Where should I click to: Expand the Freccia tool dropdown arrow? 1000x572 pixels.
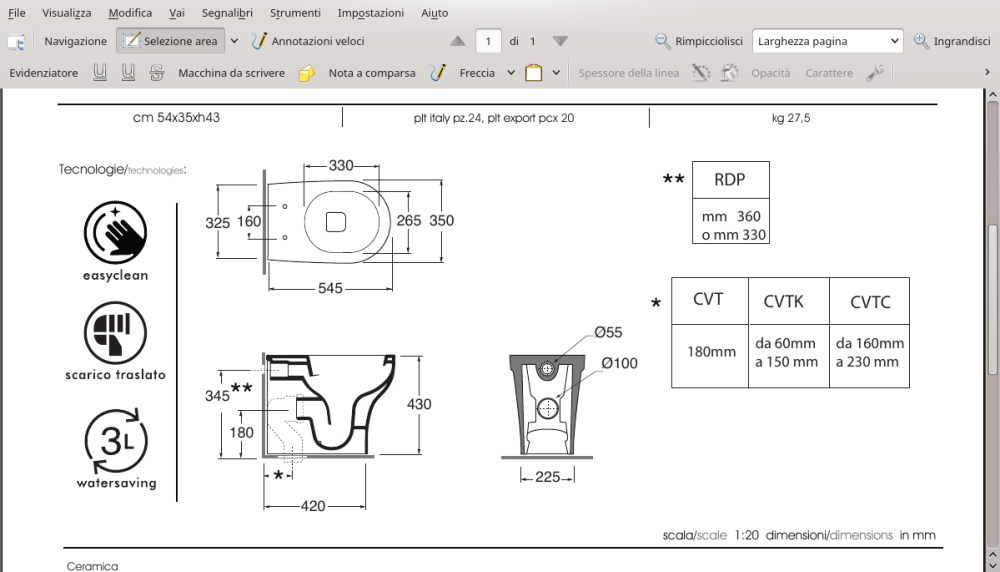coord(511,73)
